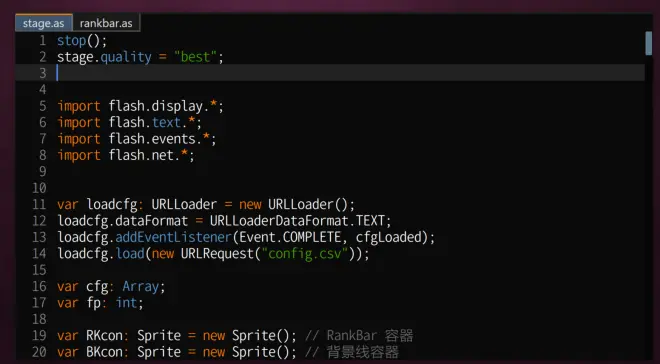
Task: Click the flash.events import statement
Action: (x=137, y=139)
